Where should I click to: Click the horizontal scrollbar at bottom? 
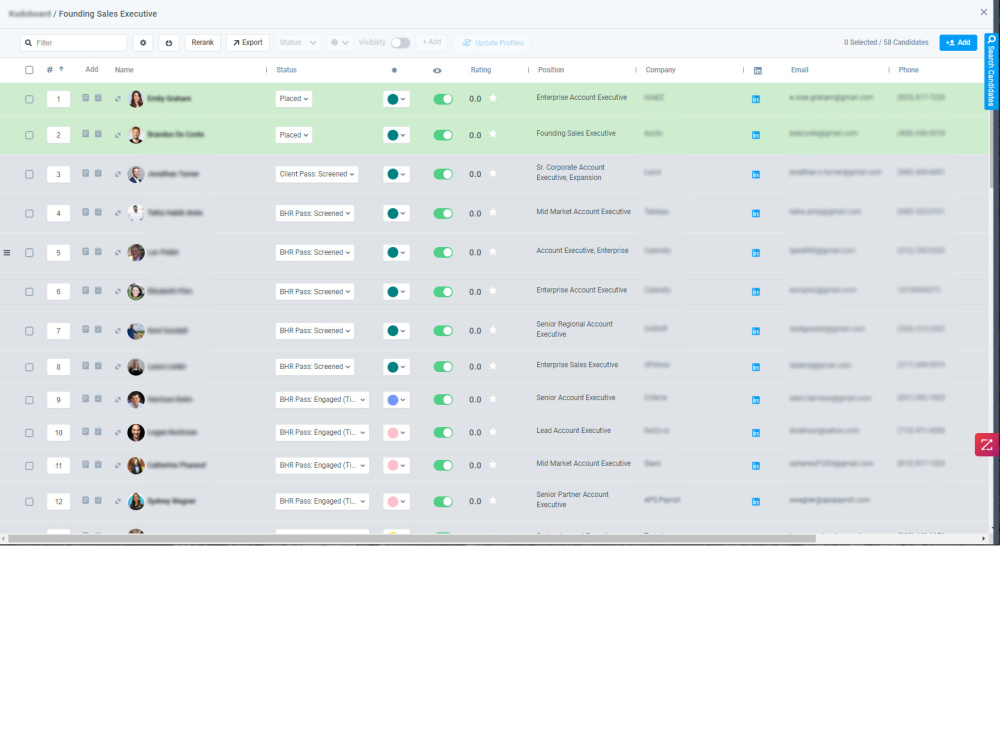click(412, 539)
